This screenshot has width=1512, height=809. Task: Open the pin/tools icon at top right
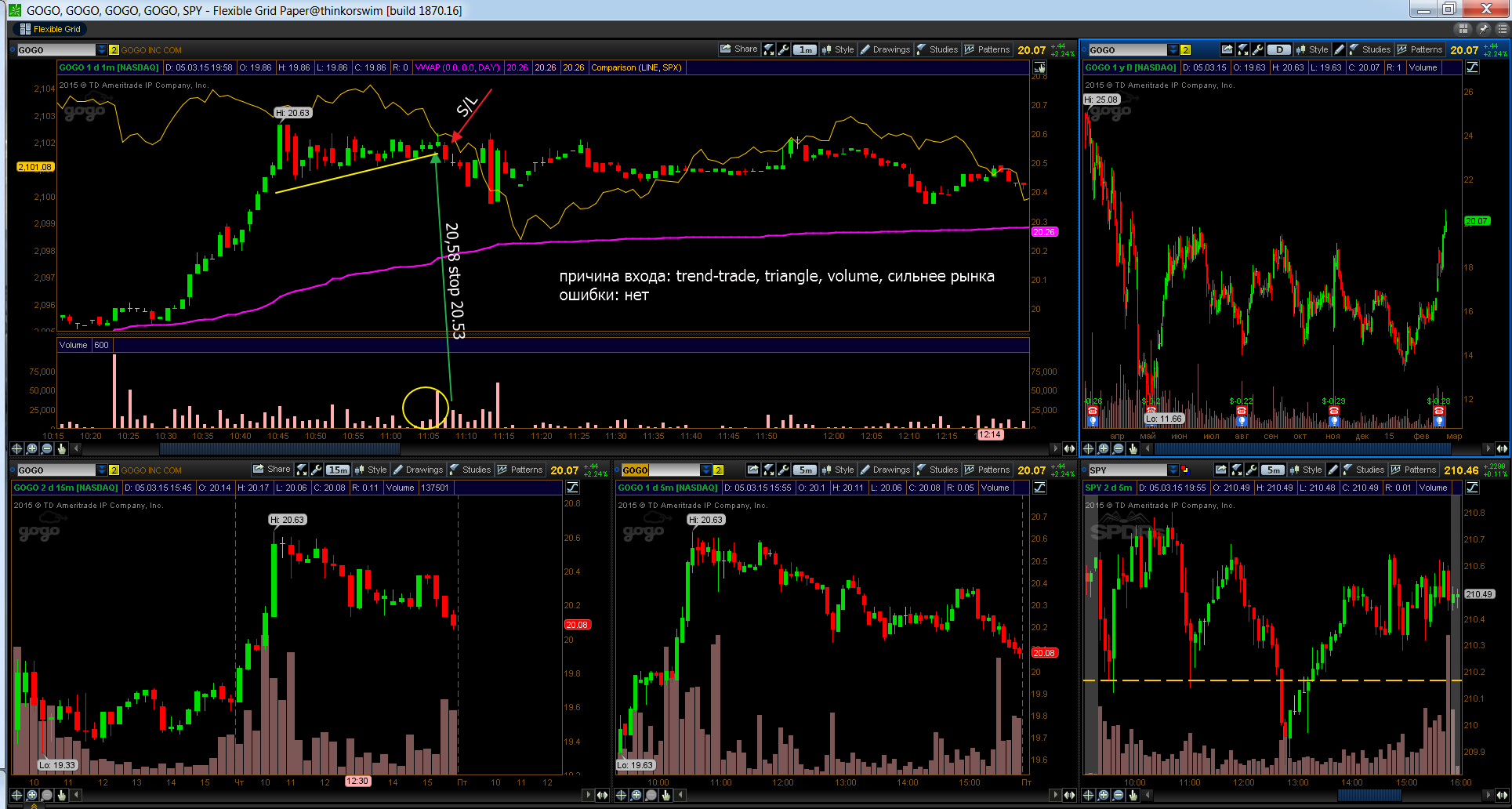pos(1483,29)
